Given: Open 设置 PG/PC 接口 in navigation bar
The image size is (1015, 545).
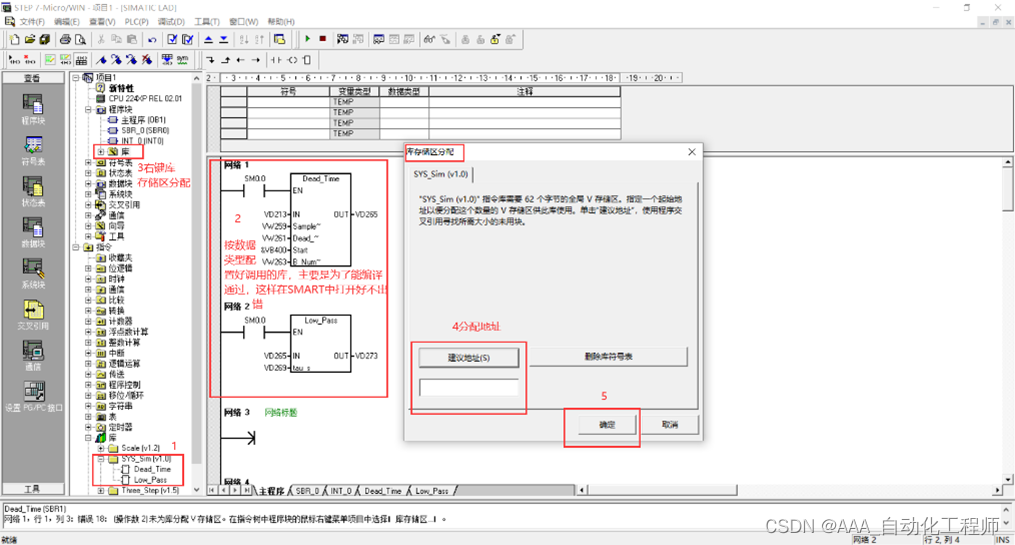Looking at the screenshot, I should (33, 396).
